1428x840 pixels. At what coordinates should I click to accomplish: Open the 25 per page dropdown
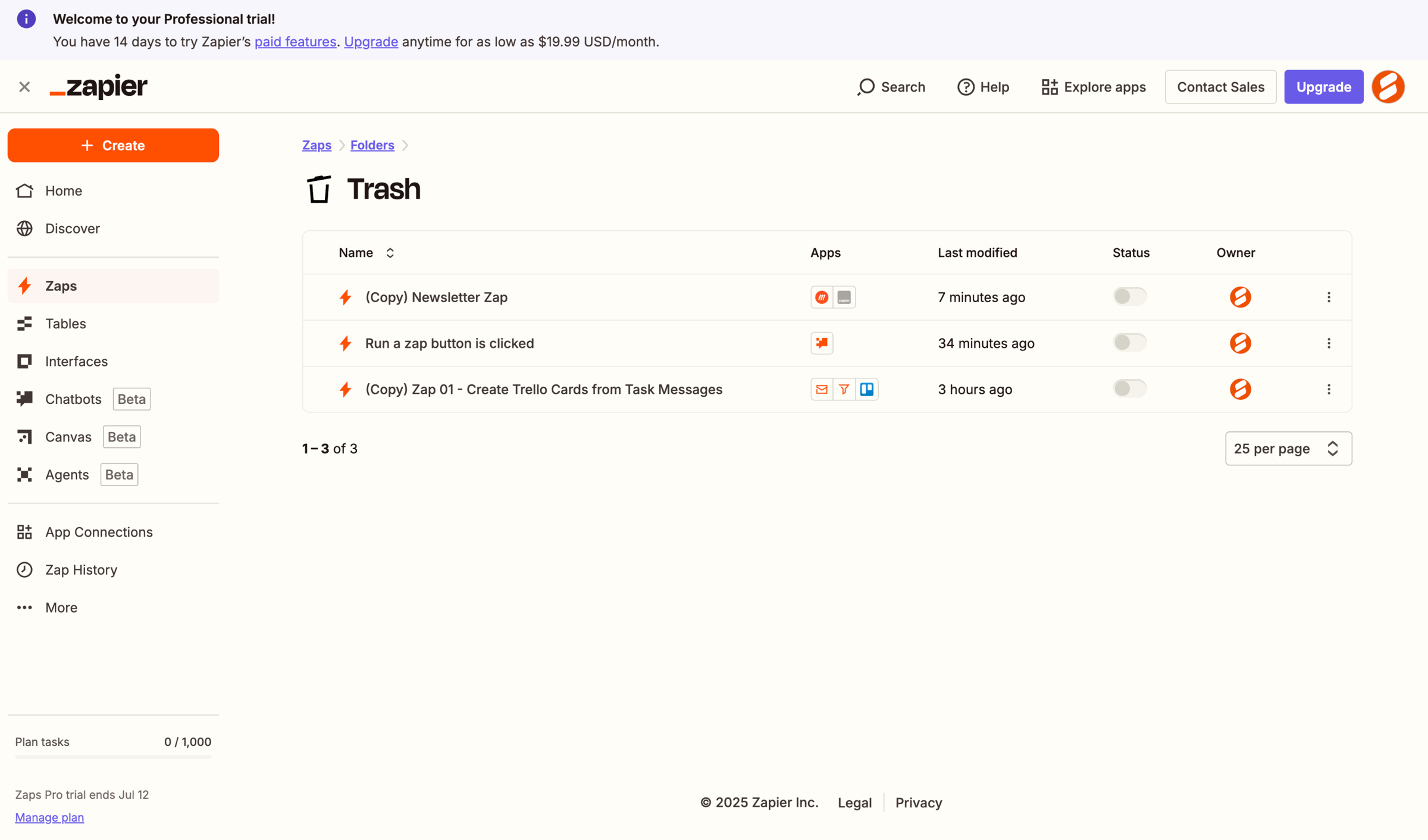click(1288, 449)
